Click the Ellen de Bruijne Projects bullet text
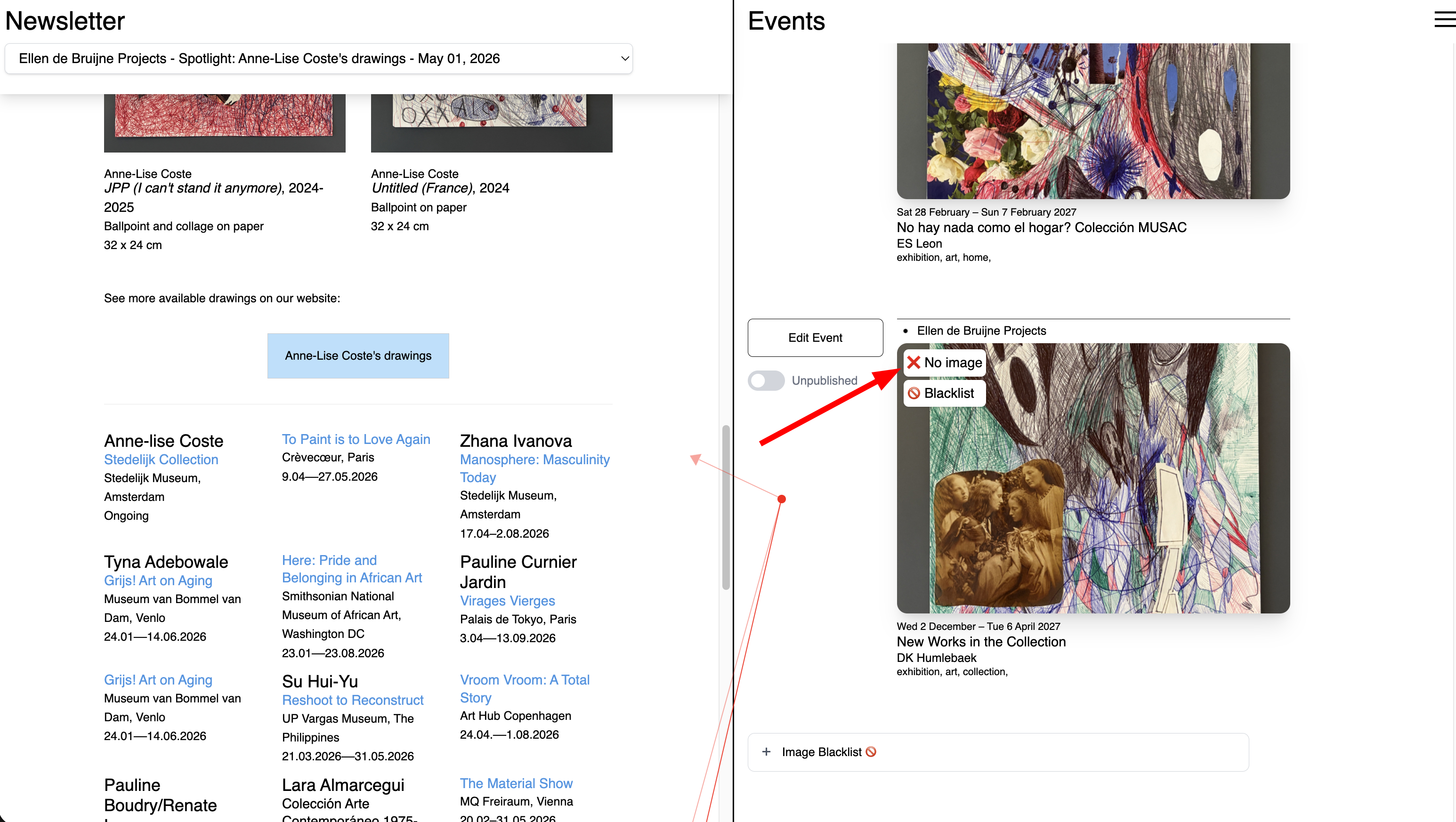This screenshot has width=1456, height=822. 982,331
